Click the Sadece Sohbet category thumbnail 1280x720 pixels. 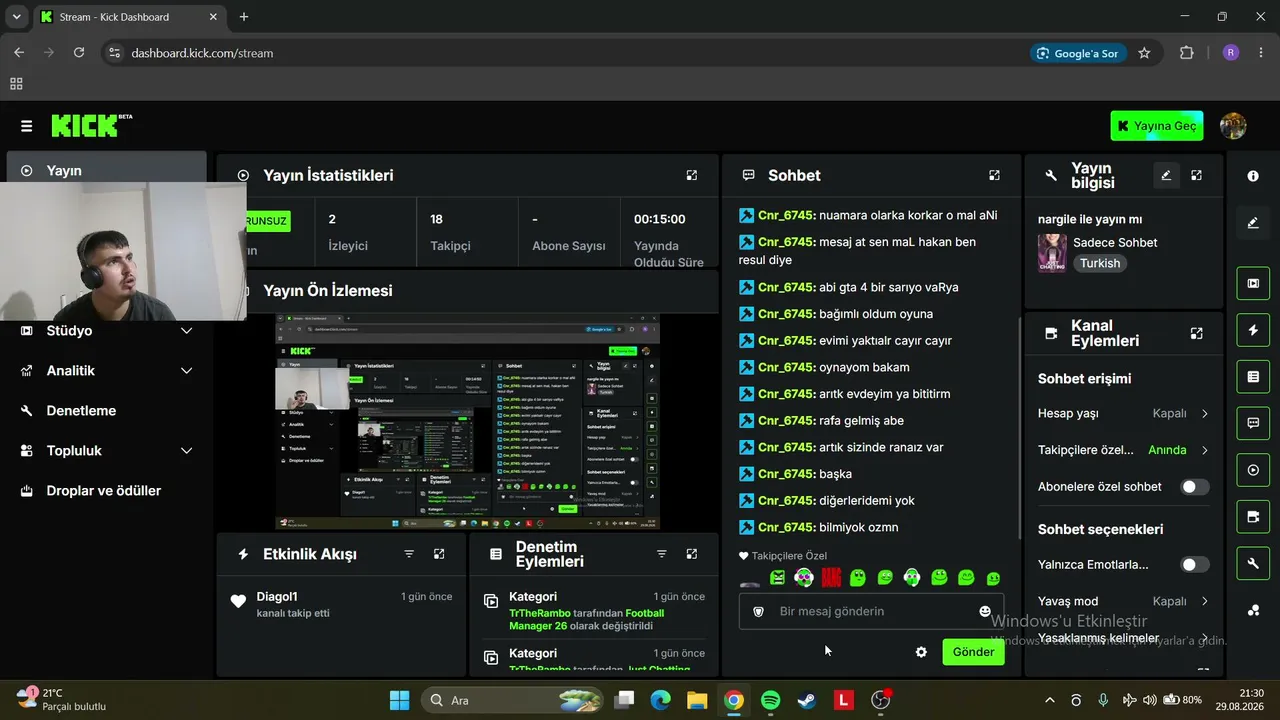[1052, 253]
